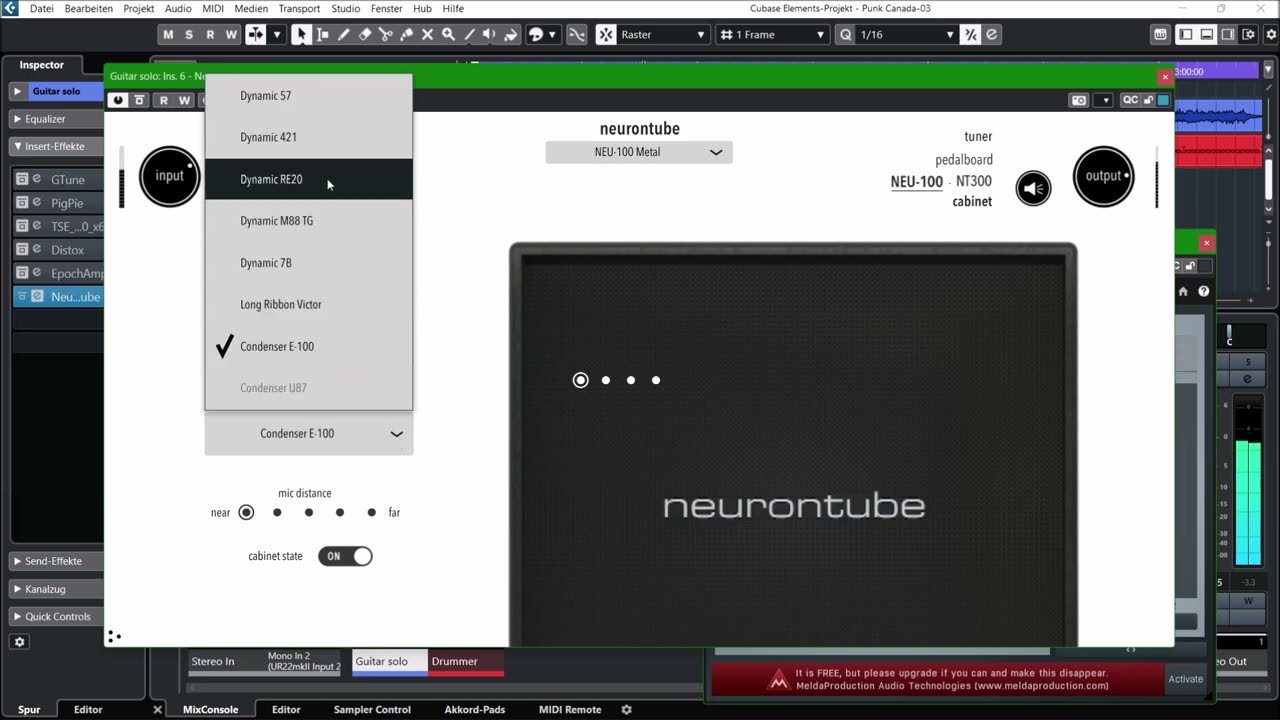Switch to the Sampler Control tab
Screen dimensions: 1280x720
372,709
